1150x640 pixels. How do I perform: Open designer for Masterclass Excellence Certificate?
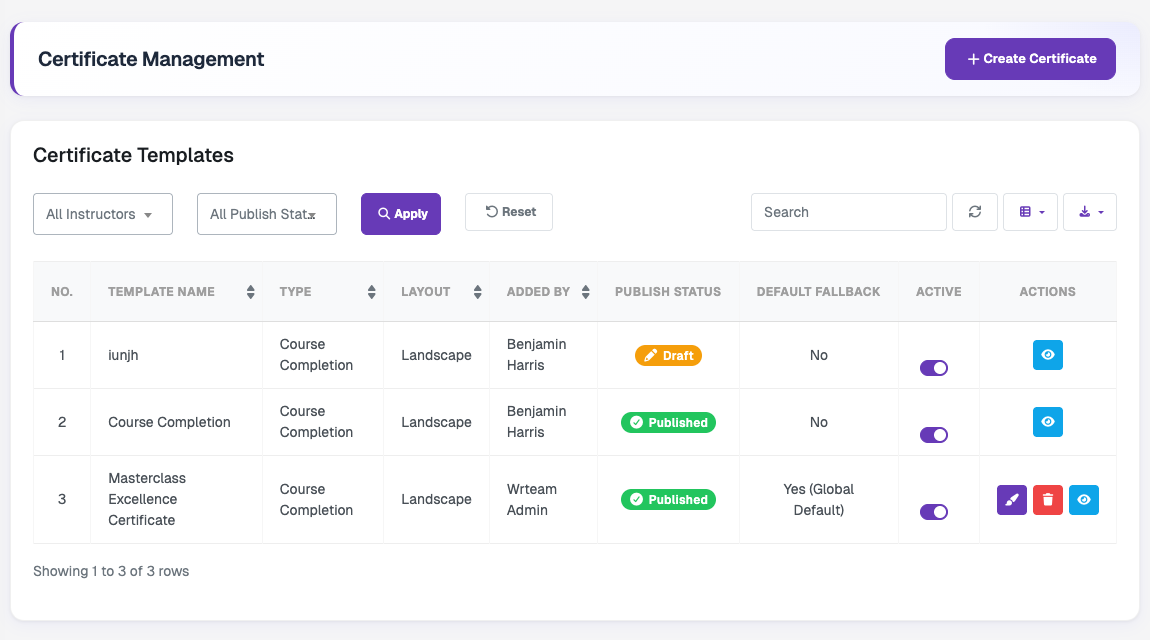coord(1011,500)
